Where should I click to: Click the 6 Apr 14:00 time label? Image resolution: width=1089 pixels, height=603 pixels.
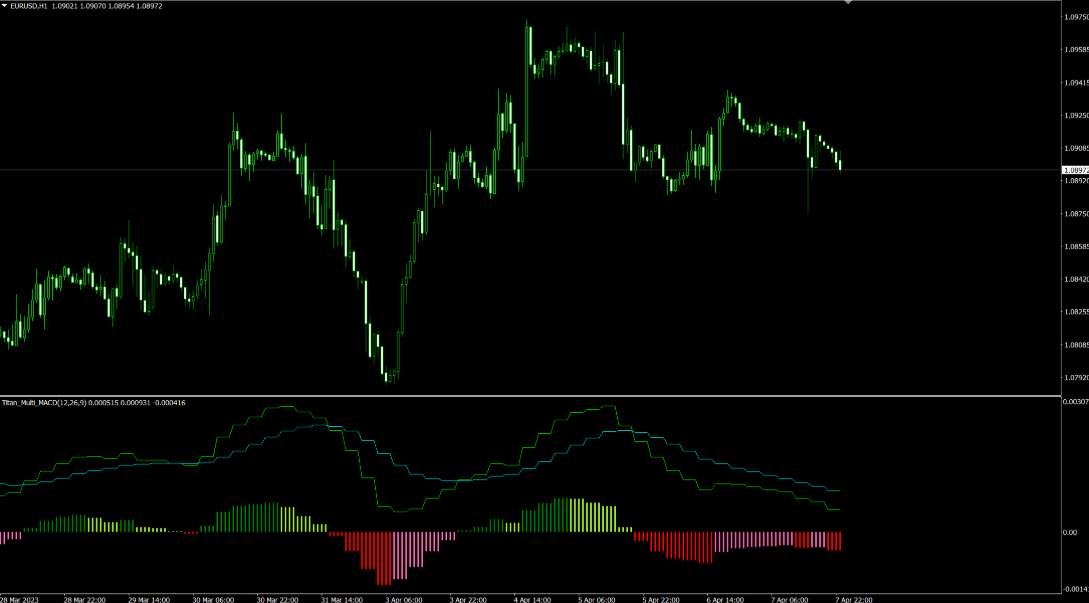click(727, 599)
